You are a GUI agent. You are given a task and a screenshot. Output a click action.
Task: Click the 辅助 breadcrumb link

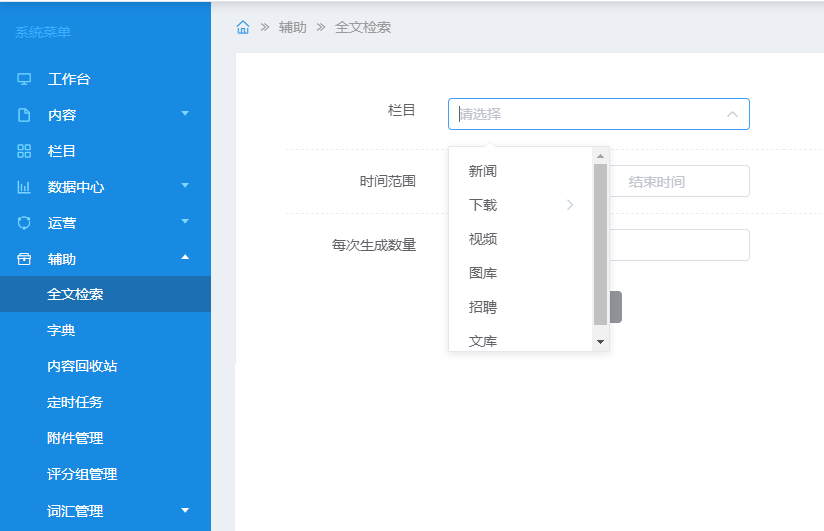coord(293,27)
